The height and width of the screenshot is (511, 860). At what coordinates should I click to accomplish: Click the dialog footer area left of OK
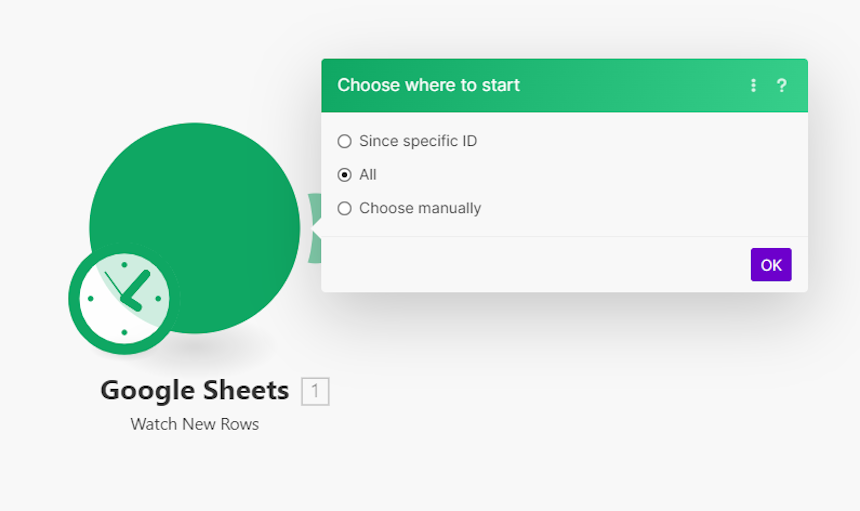pyautogui.click(x=532, y=265)
